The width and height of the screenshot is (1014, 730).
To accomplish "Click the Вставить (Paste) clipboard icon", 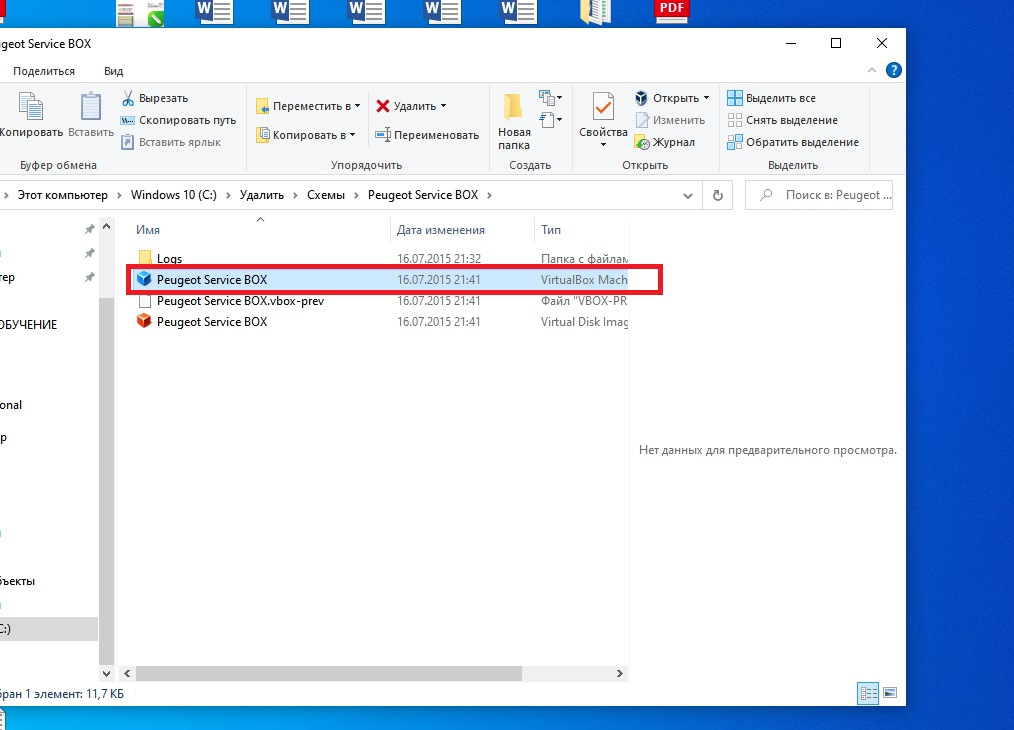I will coord(91,107).
